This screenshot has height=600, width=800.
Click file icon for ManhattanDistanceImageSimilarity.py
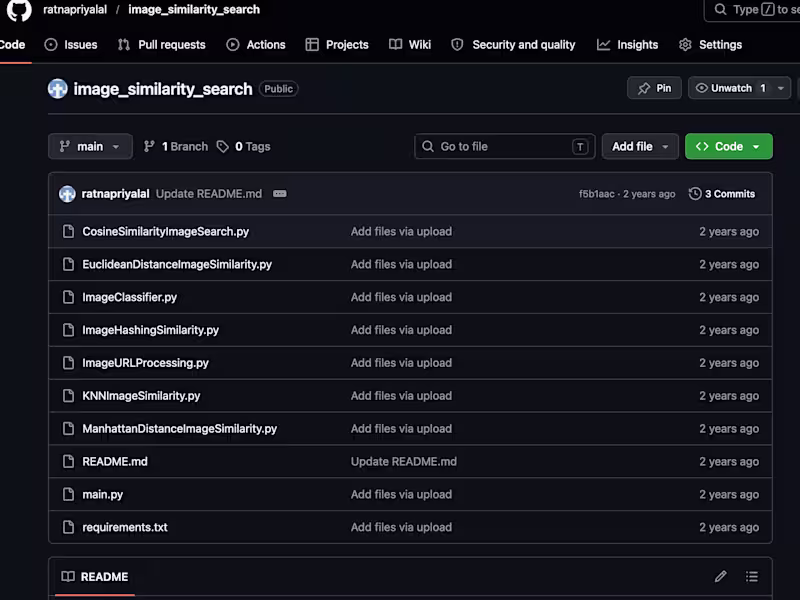[68, 429]
